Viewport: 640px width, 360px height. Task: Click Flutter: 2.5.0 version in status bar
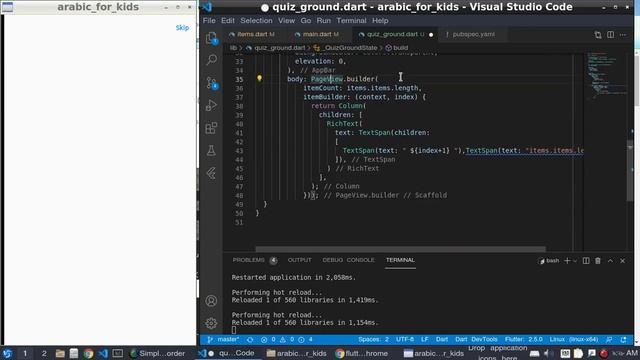click(524, 340)
